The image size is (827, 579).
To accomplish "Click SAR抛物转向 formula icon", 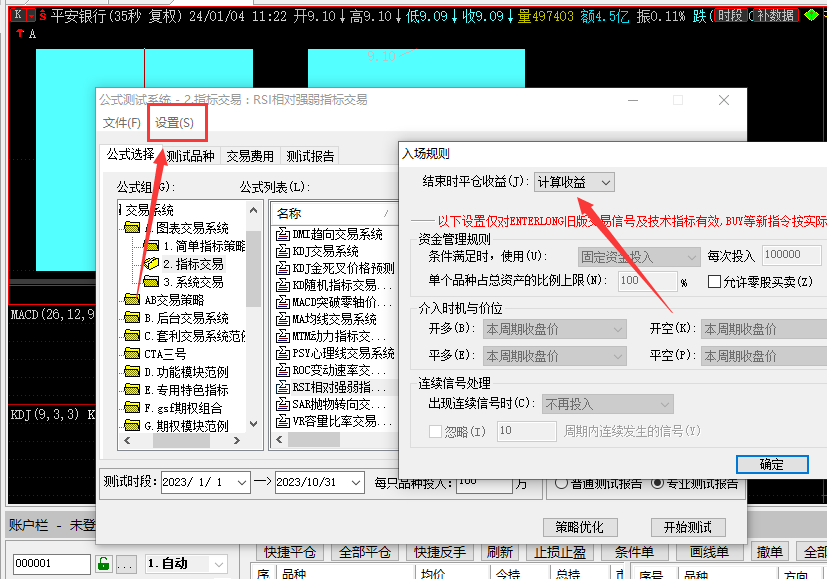I will click(x=283, y=404).
